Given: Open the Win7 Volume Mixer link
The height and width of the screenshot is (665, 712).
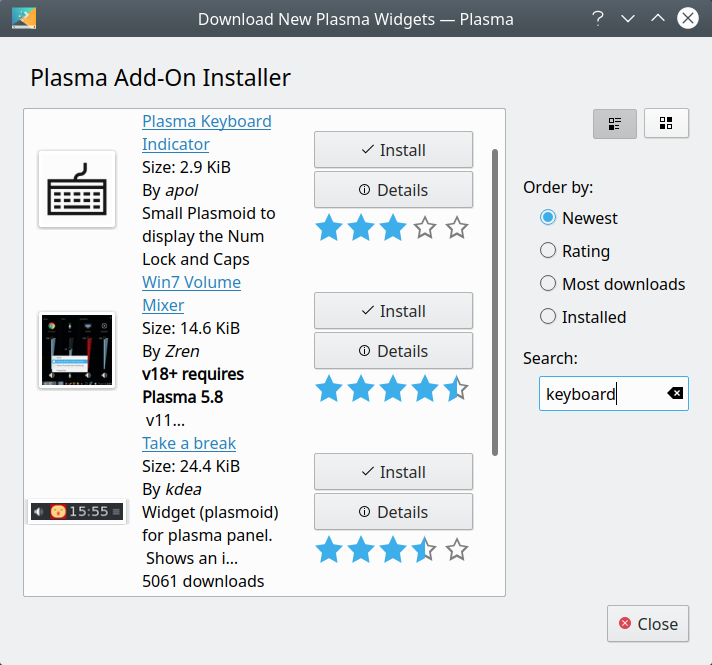Looking at the screenshot, I should pos(191,283).
